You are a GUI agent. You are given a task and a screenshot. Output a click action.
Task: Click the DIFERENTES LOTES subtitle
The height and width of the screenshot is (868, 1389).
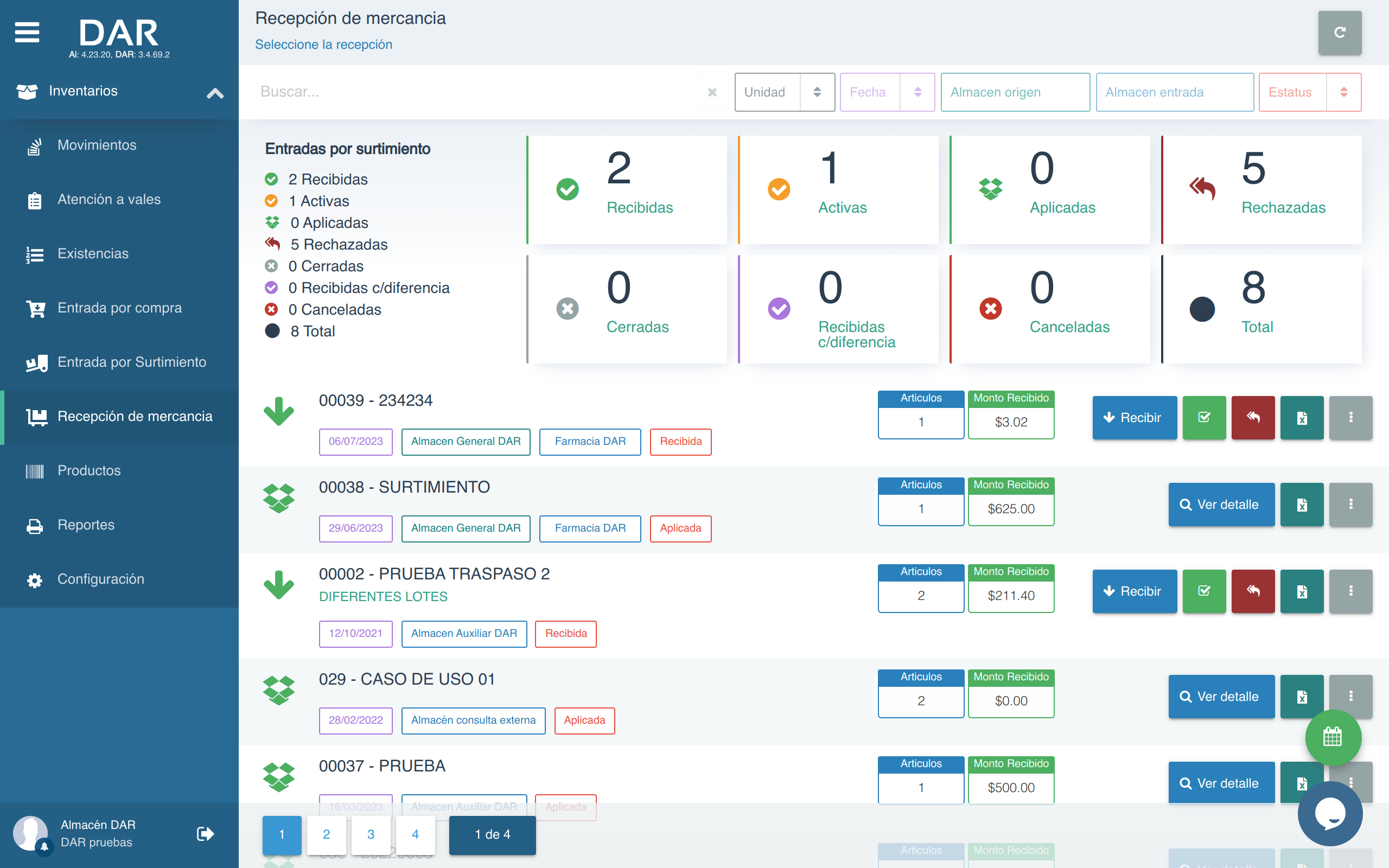pyautogui.click(x=383, y=596)
